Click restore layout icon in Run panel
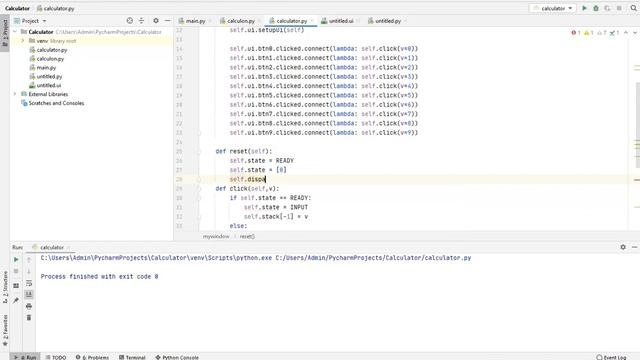The width and height of the screenshot is (640, 360). click(x=16, y=286)
